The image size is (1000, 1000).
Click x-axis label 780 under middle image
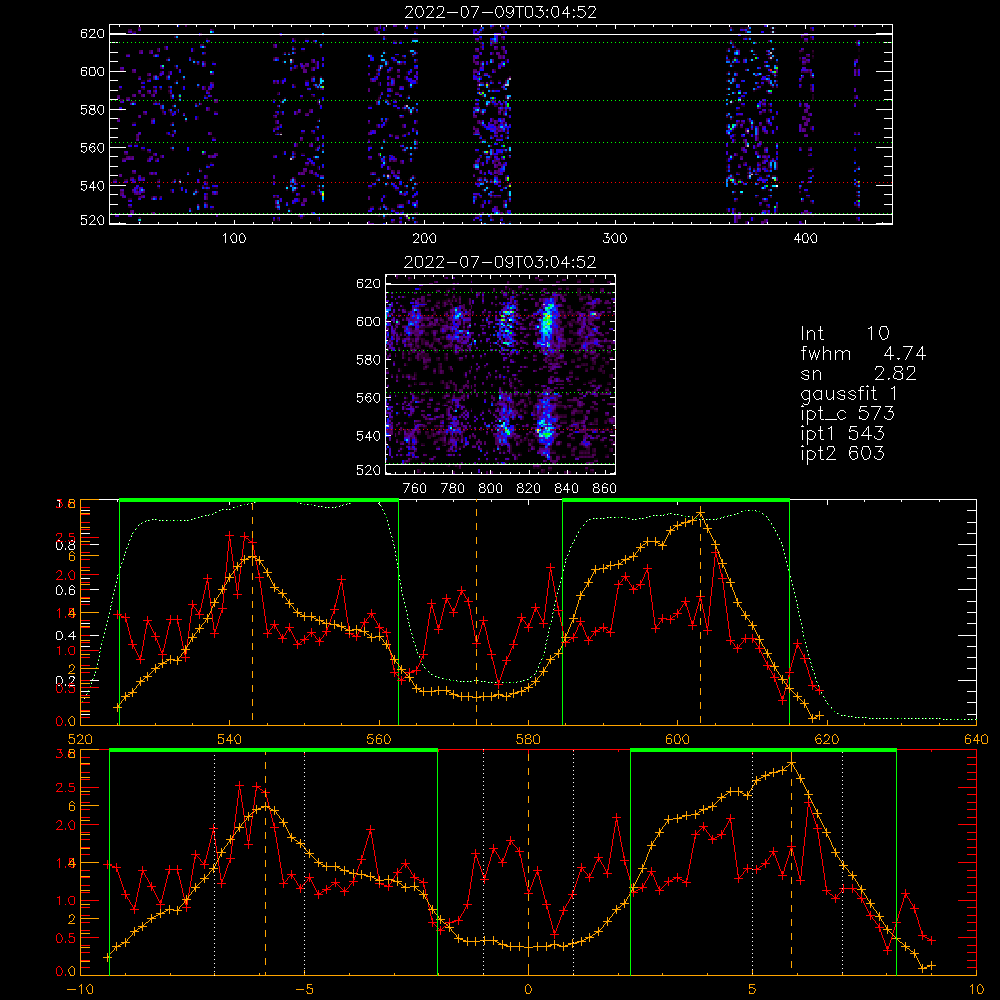click(x=453, y=489)
